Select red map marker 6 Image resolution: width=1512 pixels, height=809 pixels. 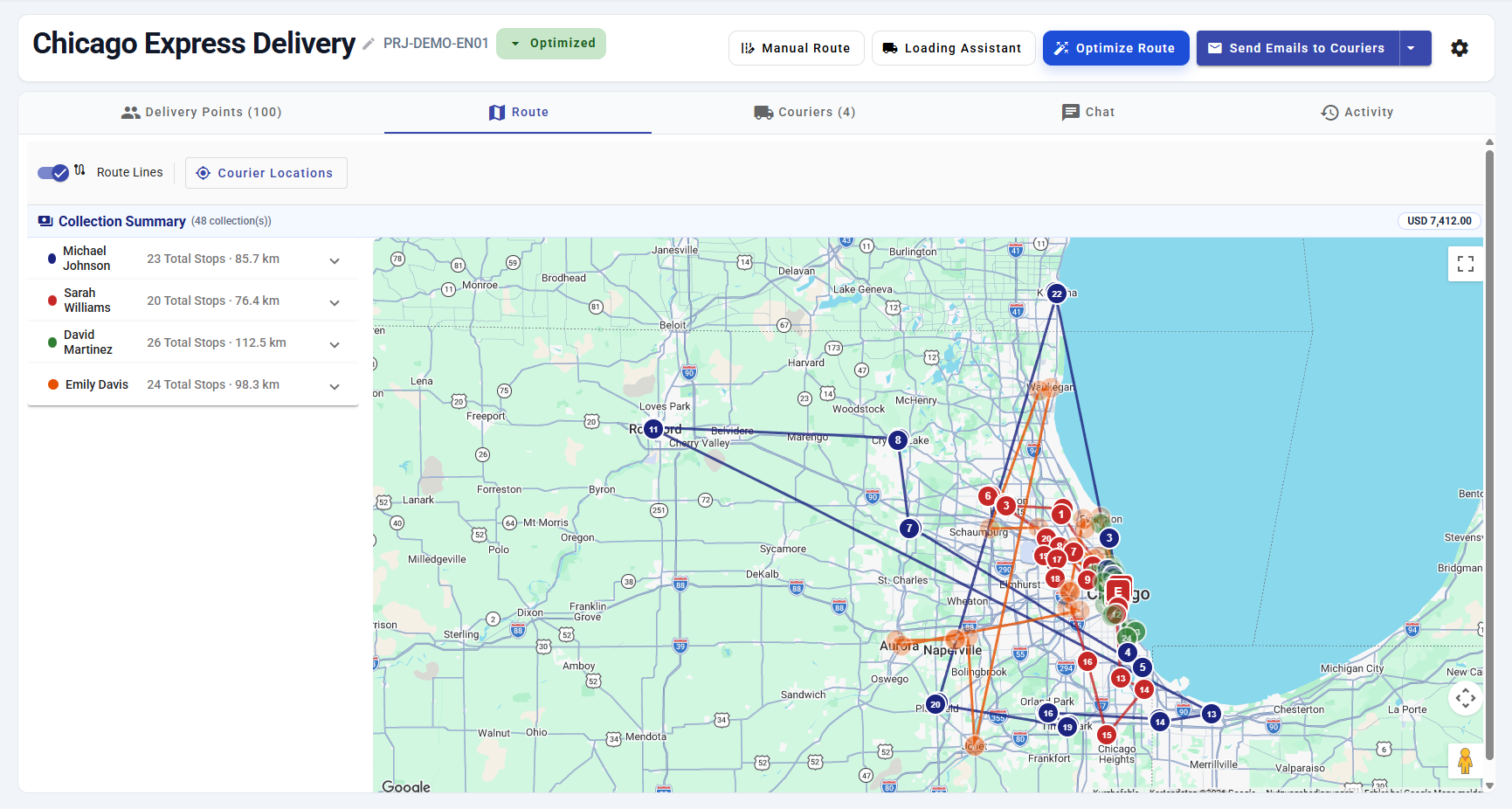(988, 496)
